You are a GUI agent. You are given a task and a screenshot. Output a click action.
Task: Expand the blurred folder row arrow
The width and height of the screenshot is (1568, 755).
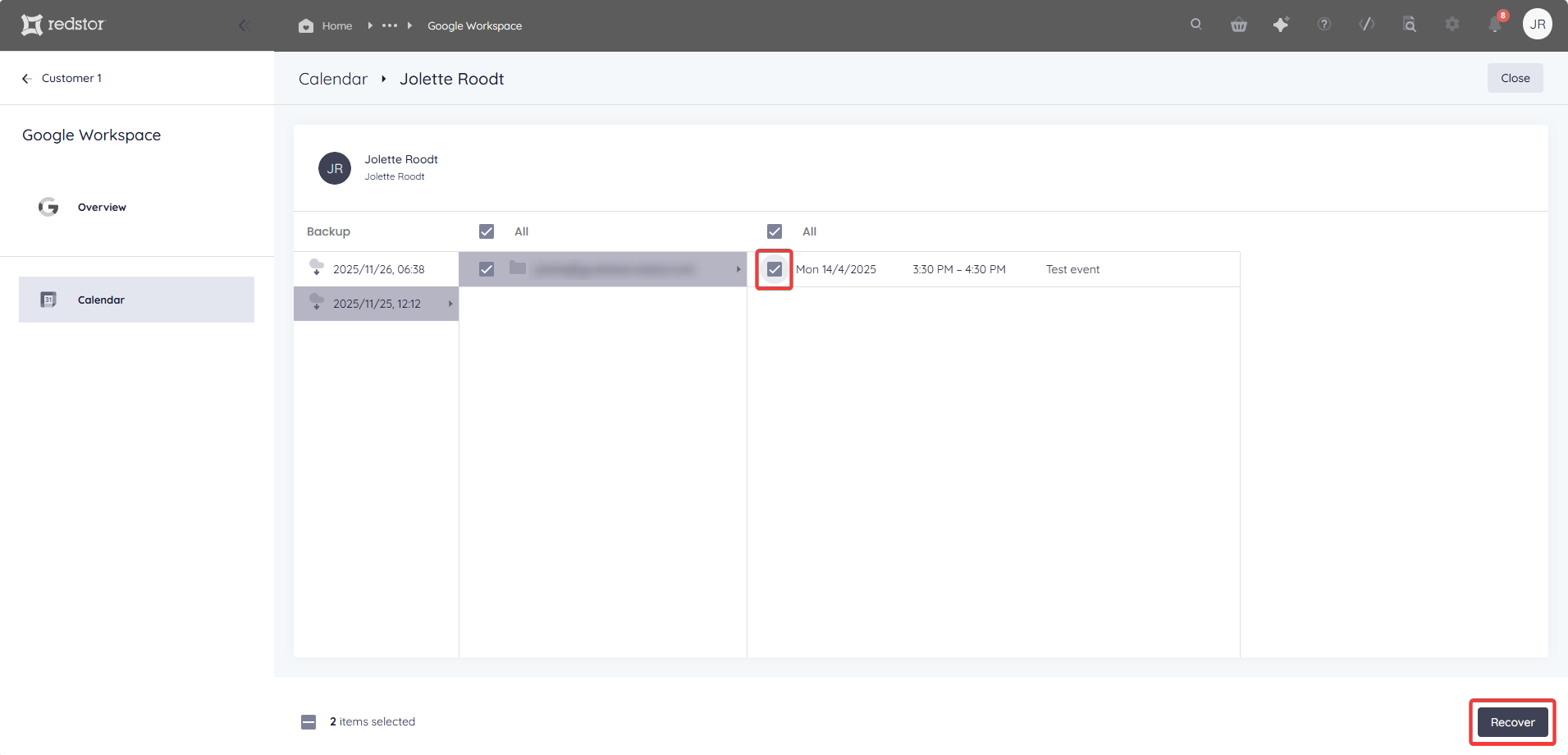[738, 269]
